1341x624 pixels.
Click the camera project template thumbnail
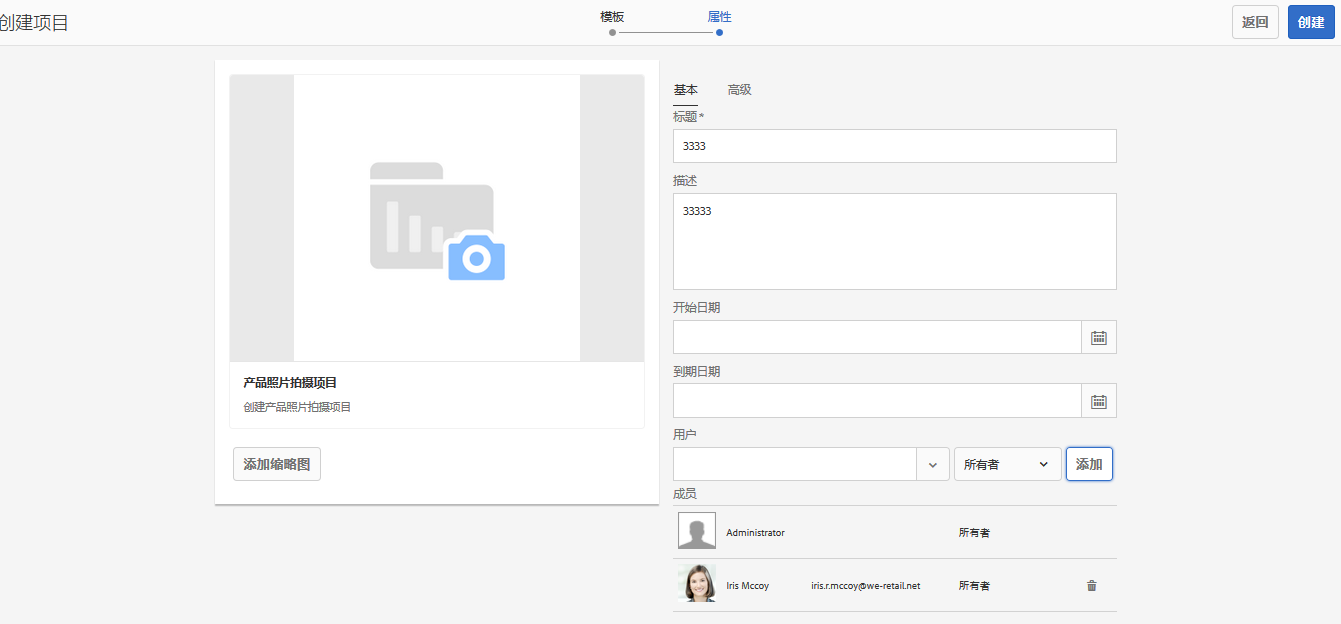[x=437, y=218]
